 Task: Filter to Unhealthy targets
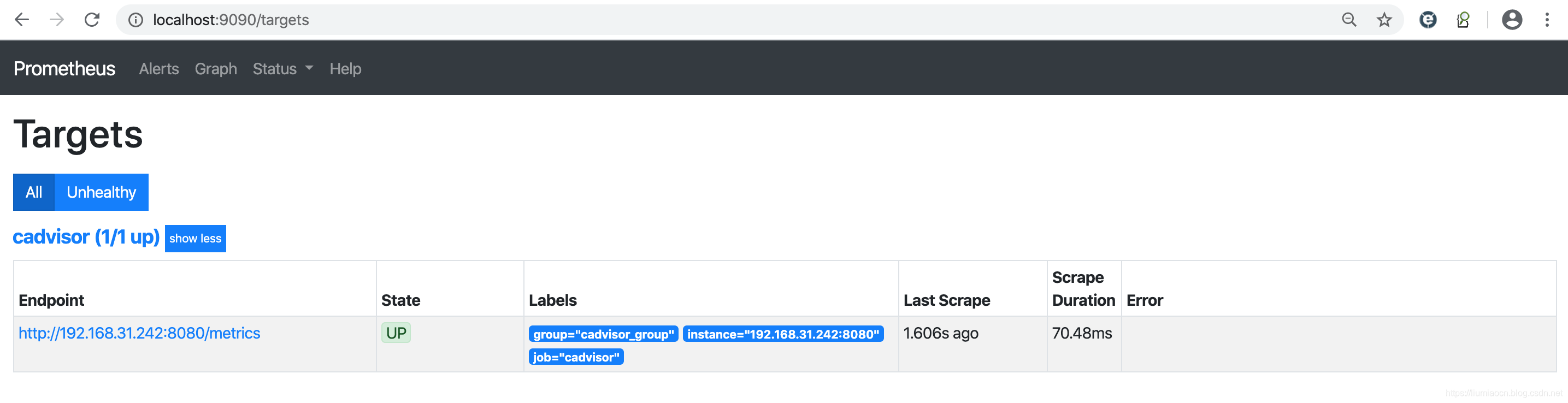[102, 192]
